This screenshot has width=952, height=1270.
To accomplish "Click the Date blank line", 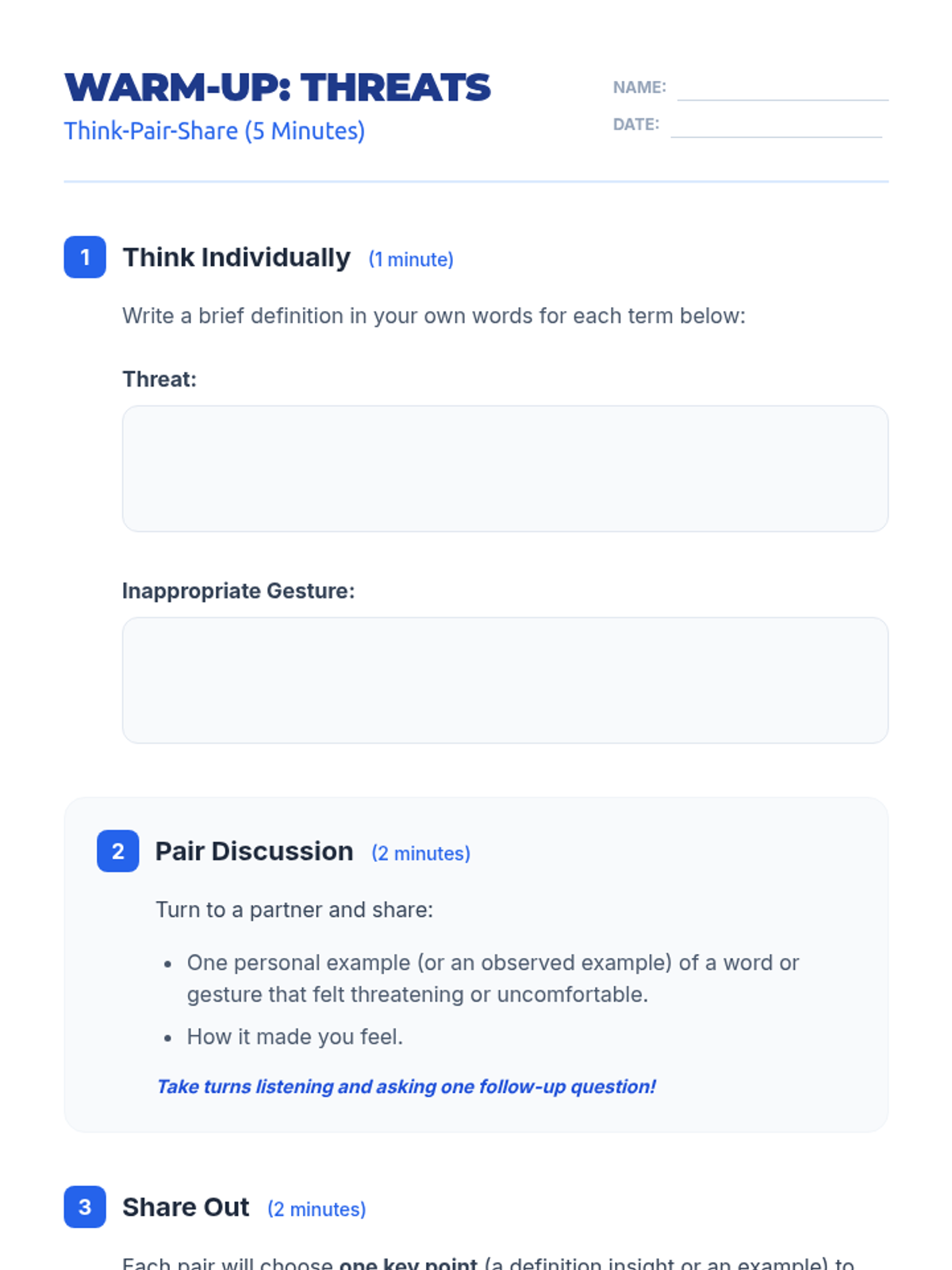I will coord(776,128).
